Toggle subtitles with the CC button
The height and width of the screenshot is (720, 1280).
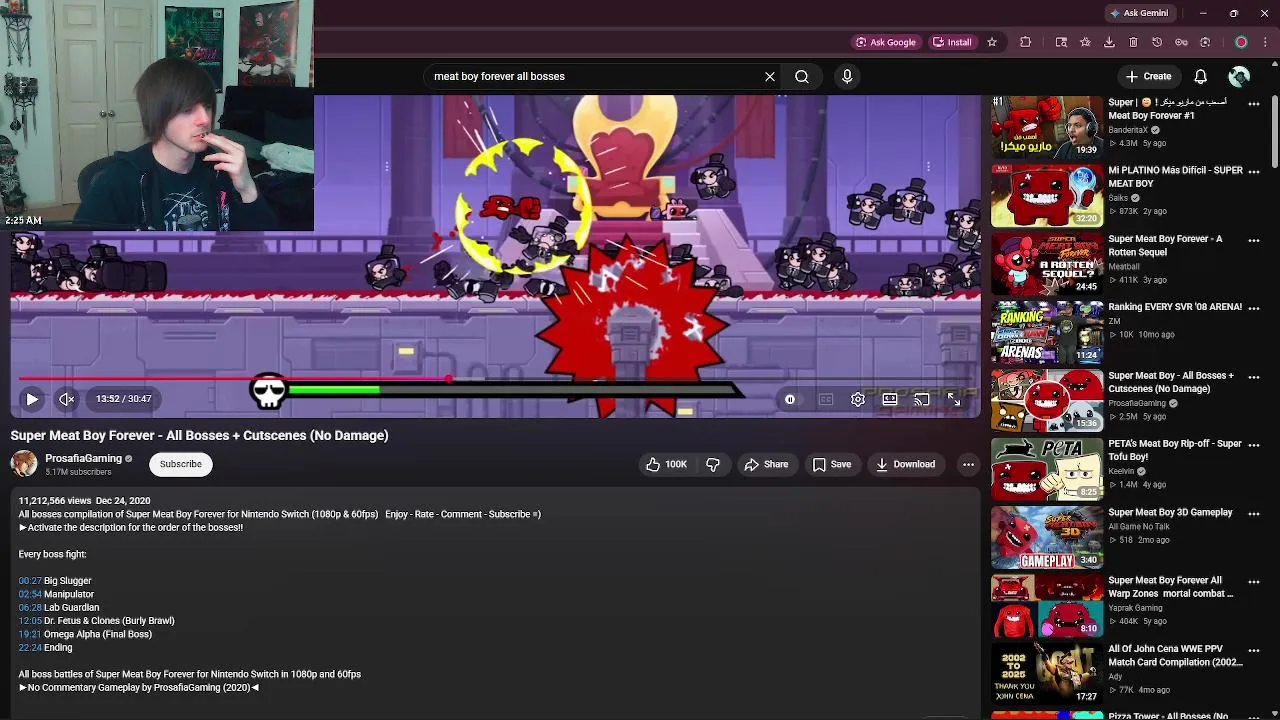826,400
